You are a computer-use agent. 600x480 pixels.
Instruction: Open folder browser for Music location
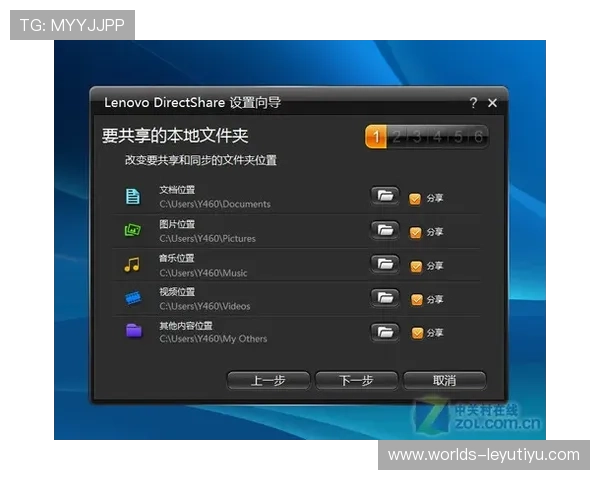(x=384, y=264)
